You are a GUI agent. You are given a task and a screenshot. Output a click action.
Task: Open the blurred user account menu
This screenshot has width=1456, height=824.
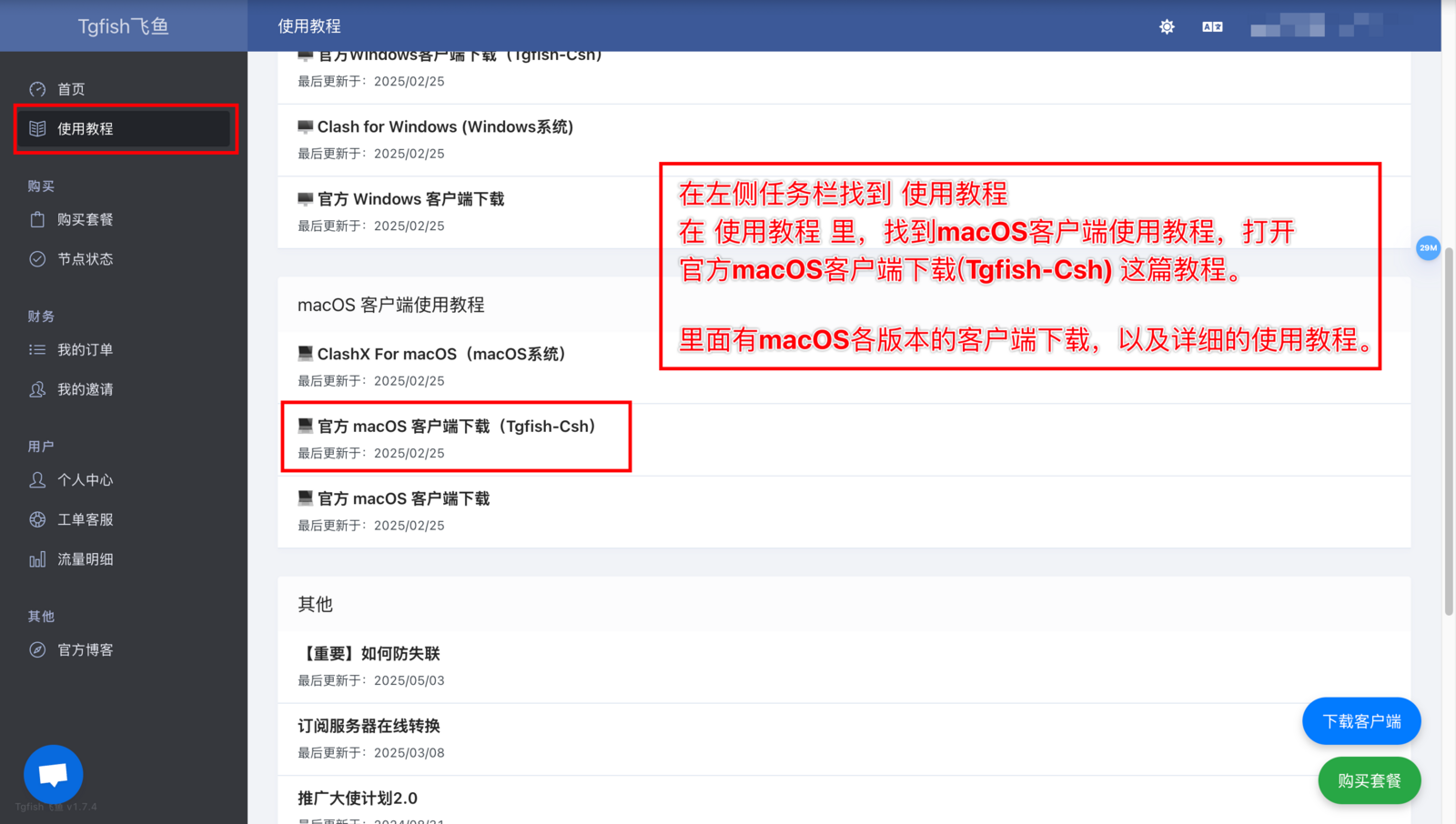1316,25
